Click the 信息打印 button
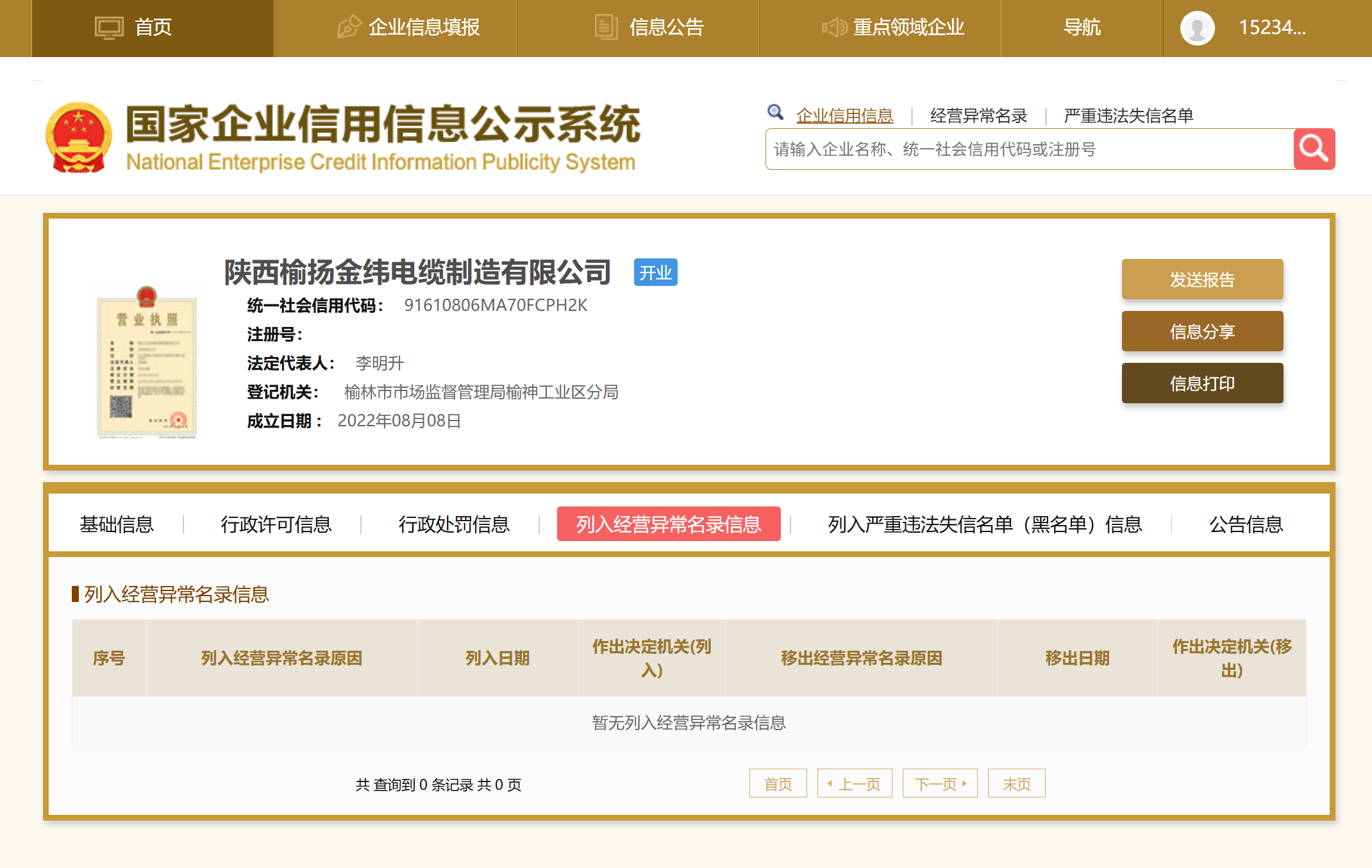1372x868 pixels. [x=1202, y=383]
